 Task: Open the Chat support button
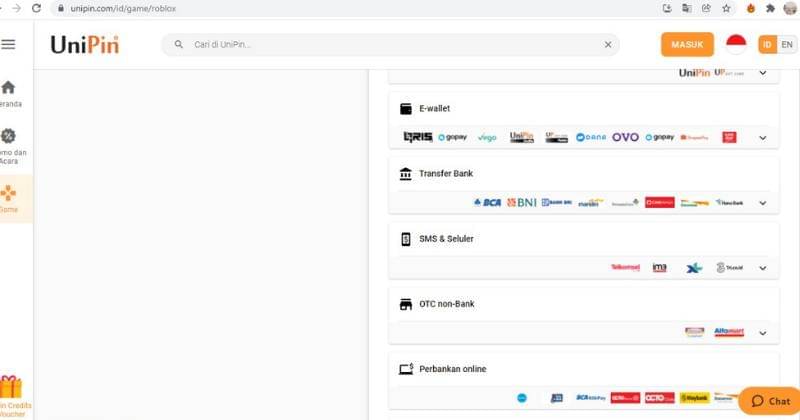769,400
